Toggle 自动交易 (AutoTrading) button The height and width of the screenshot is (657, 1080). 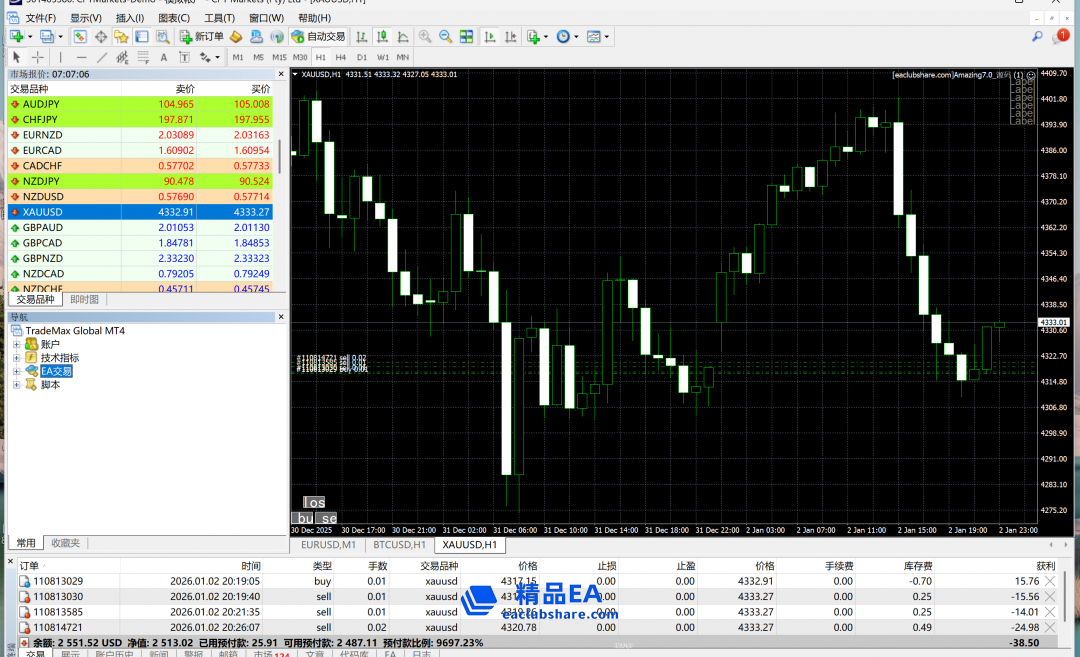tap(318, 37)
